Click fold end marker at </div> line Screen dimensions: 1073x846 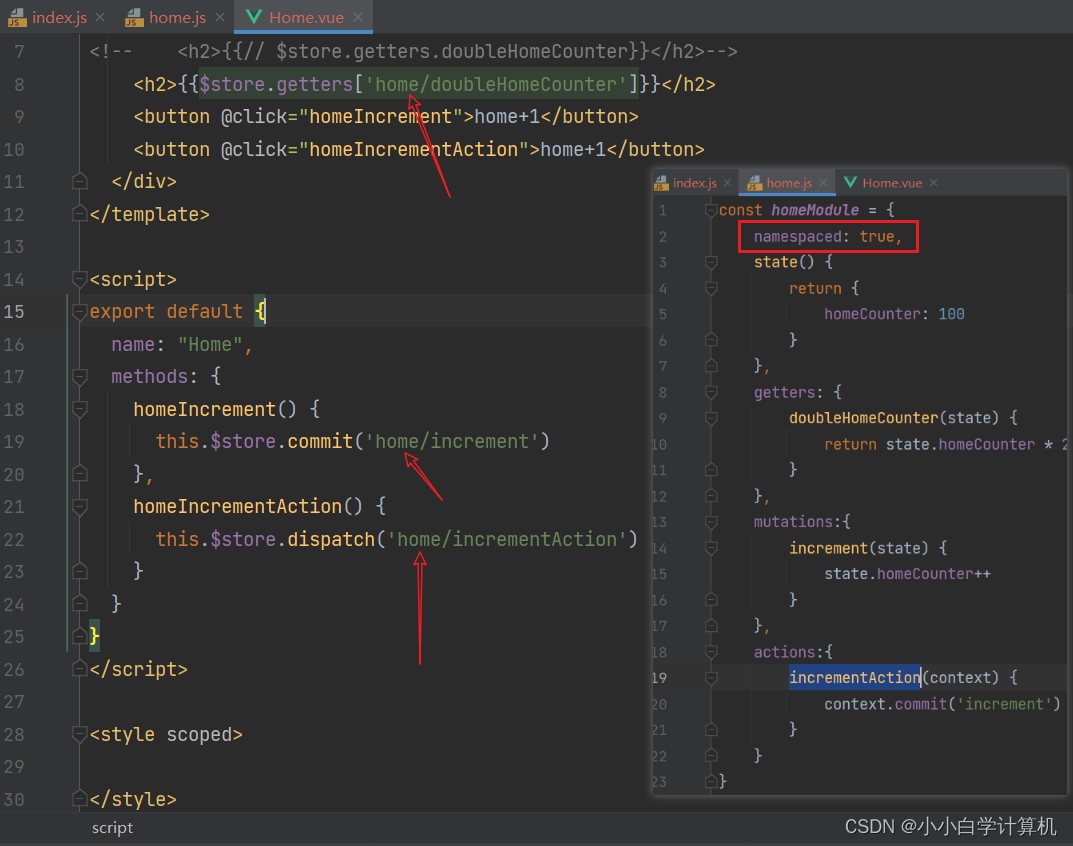(79, 181)
